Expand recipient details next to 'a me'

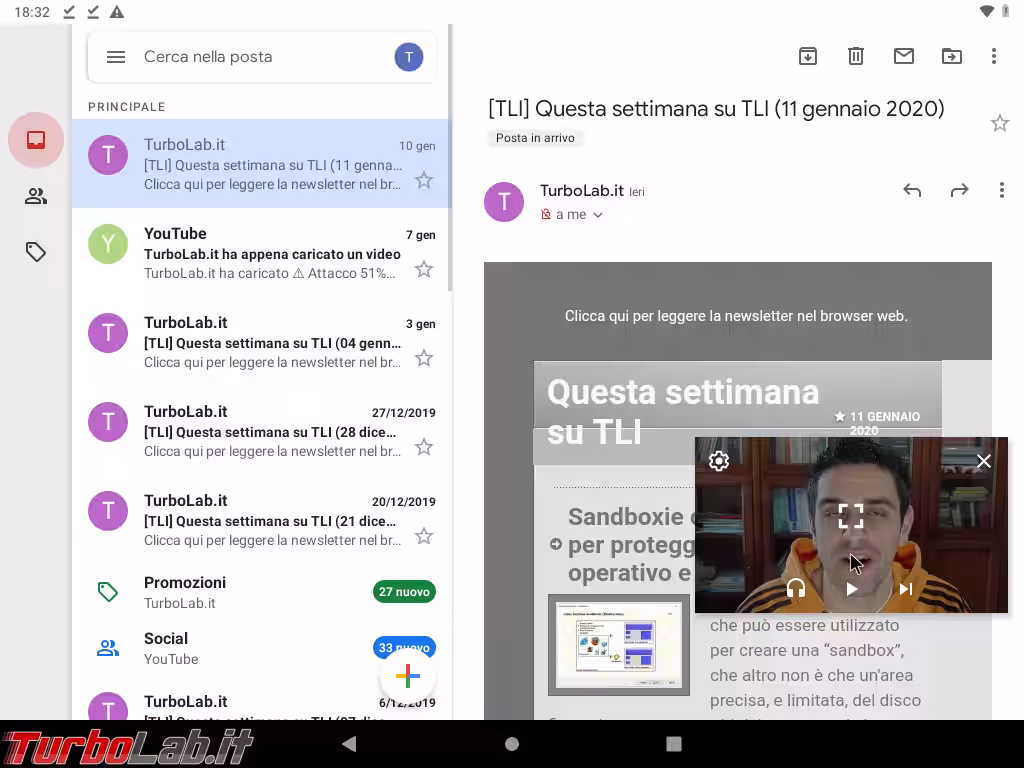click(x=598, y=215)
